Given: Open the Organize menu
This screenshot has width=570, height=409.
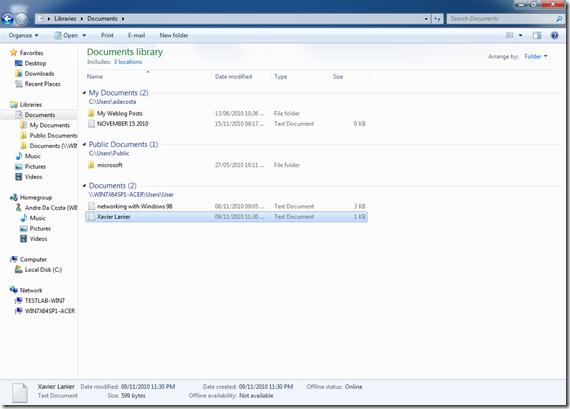Looking at the screenshot, I should point(24,35).
